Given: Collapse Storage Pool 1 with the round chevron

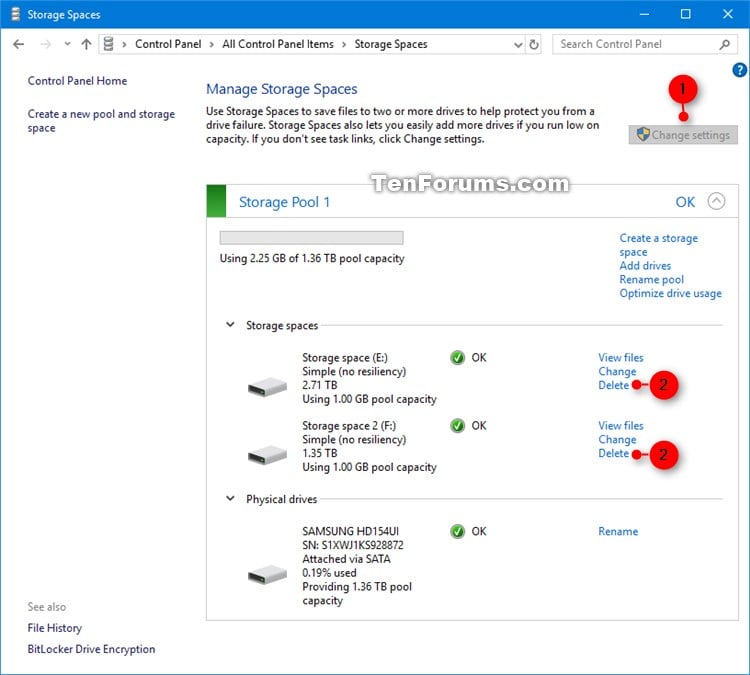Looking at the screenshot, I should (716, 201).
